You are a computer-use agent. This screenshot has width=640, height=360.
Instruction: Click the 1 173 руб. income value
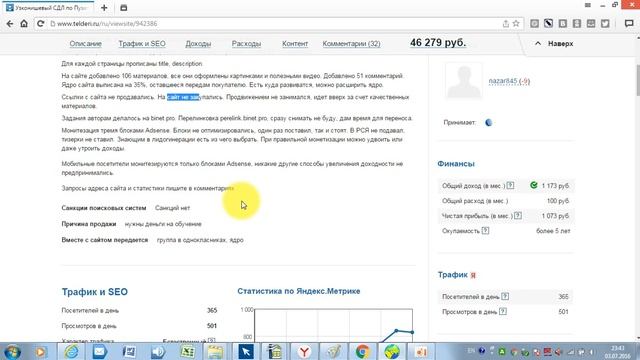click(x=555, y=186)
